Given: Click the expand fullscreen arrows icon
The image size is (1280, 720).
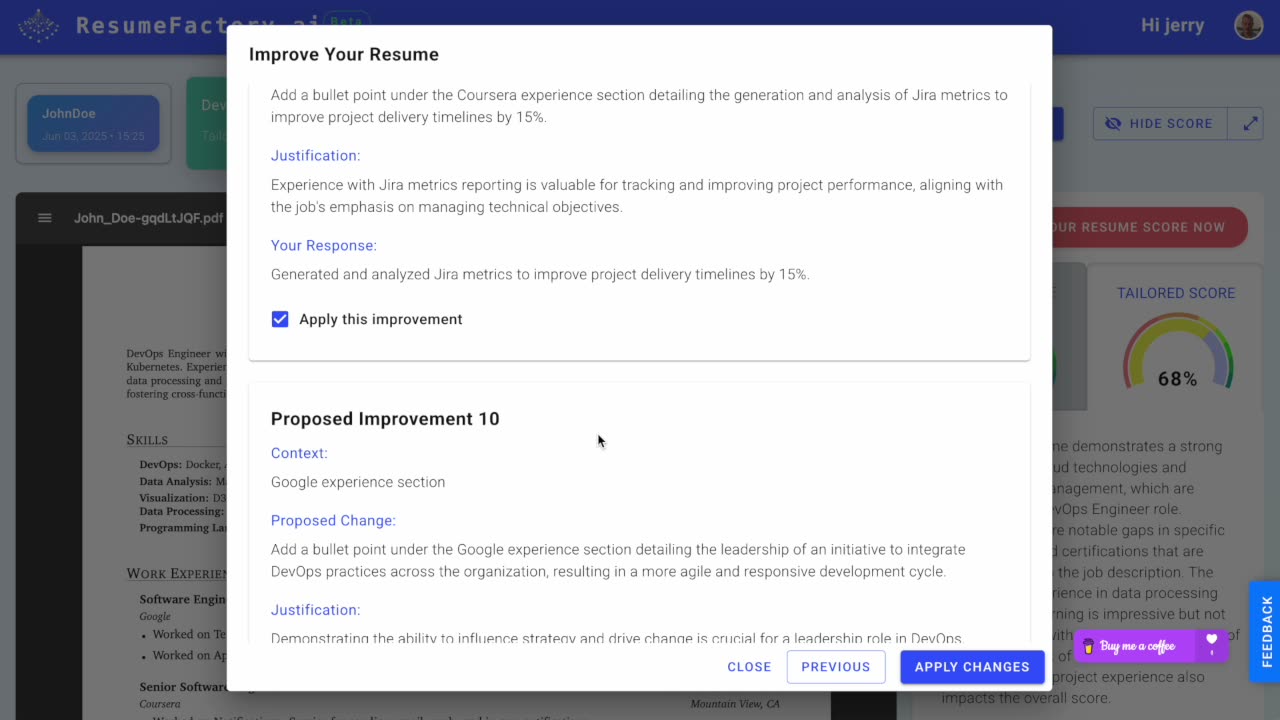Looking at the screenshot, I should [1250, 124].
